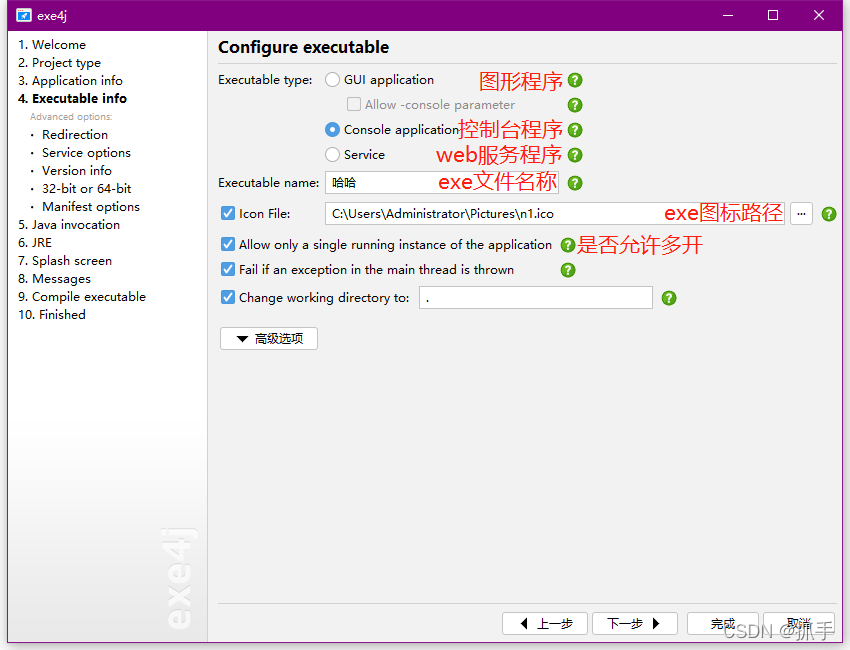The image size is (850, 650).
Task: Open help for Change working directory
Action: (x=669, y=298)
